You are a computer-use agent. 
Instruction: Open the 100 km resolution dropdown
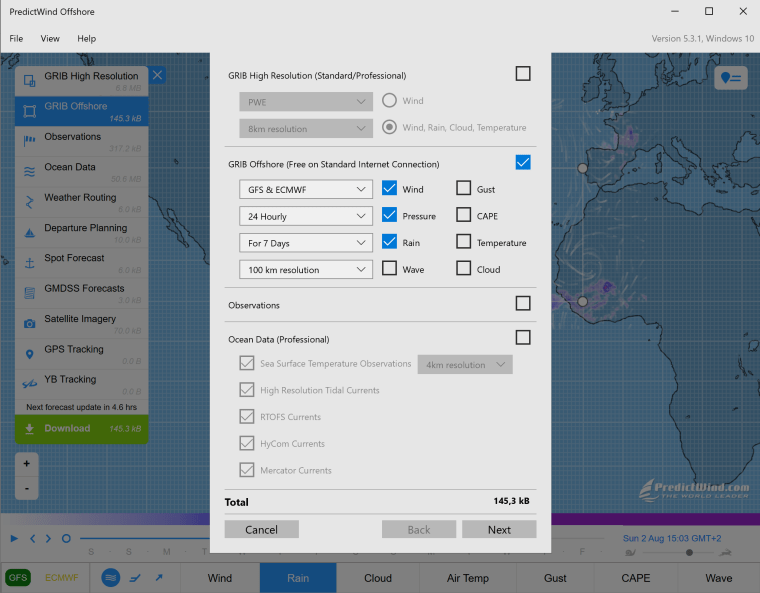click(x=306, y=270)
